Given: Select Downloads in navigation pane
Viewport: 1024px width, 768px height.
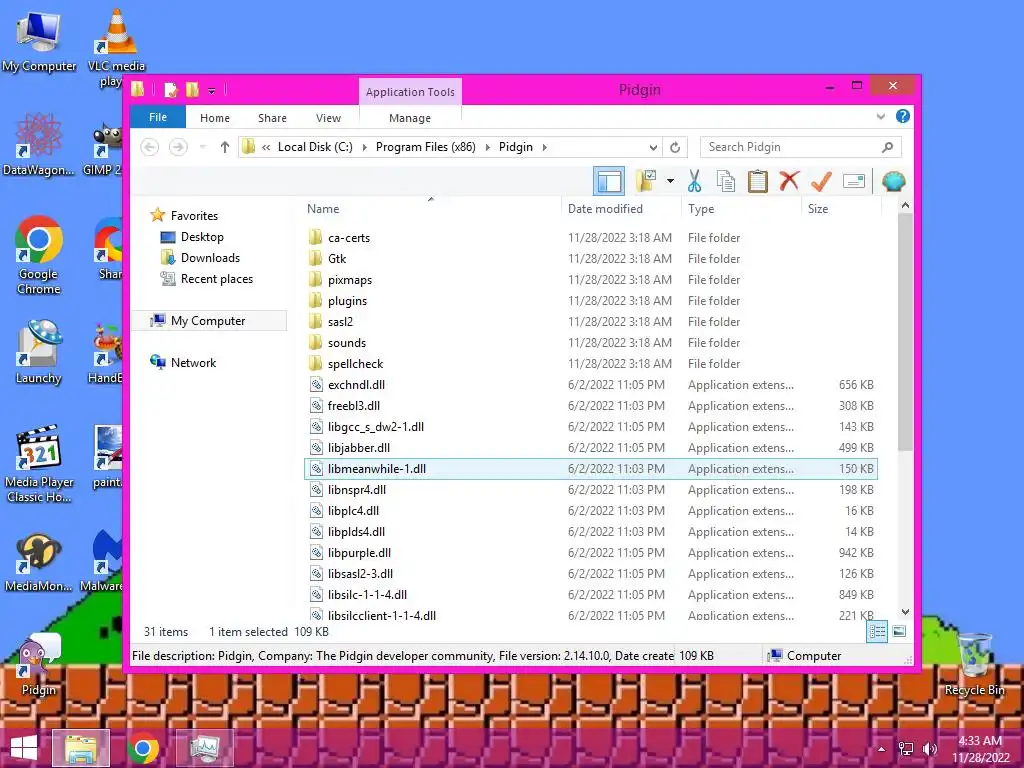Looking at the screenshot, I should pyautogui.click(x=210, y=258).
